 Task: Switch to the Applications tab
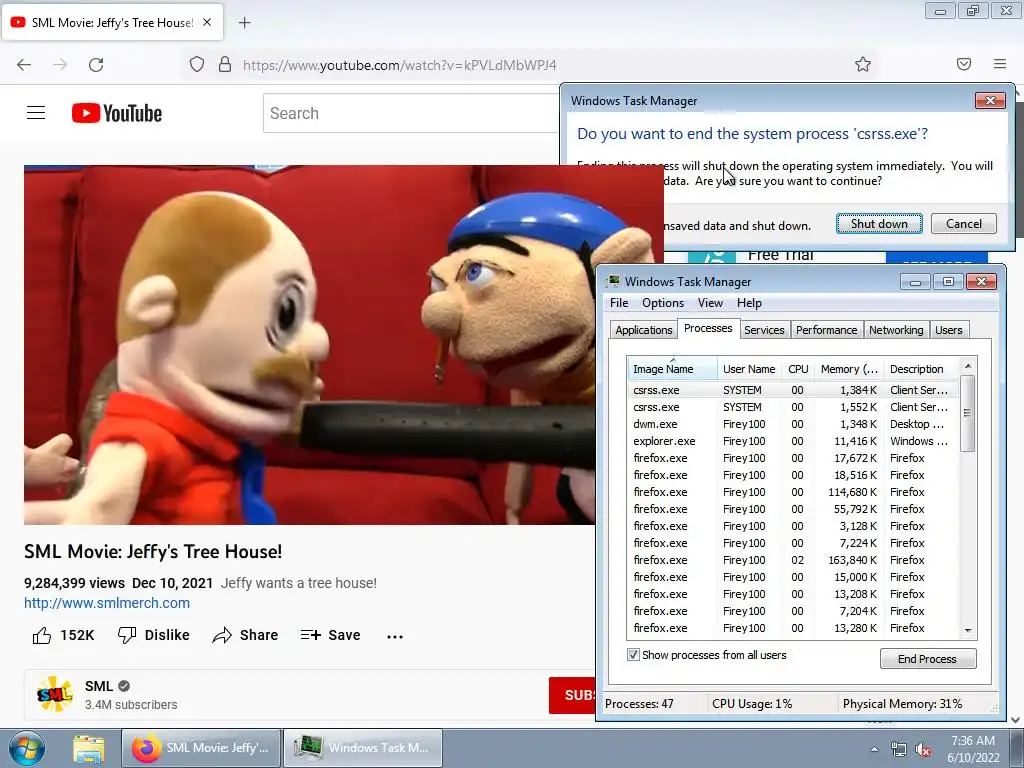coord(643,330)
